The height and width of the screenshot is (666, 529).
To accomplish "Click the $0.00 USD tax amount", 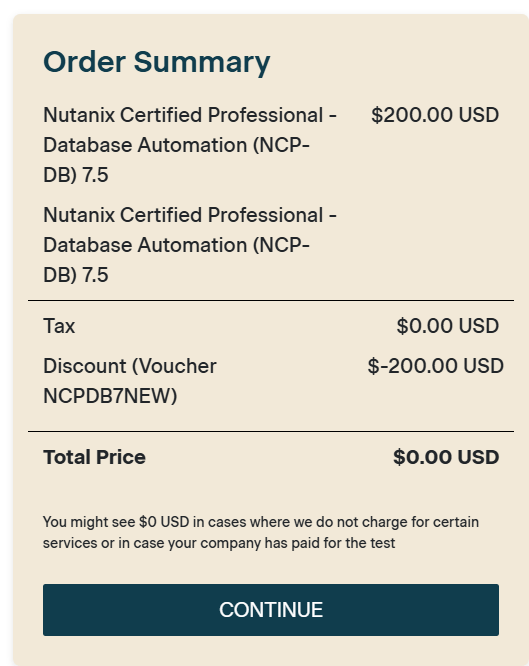I will pos(447,326).
